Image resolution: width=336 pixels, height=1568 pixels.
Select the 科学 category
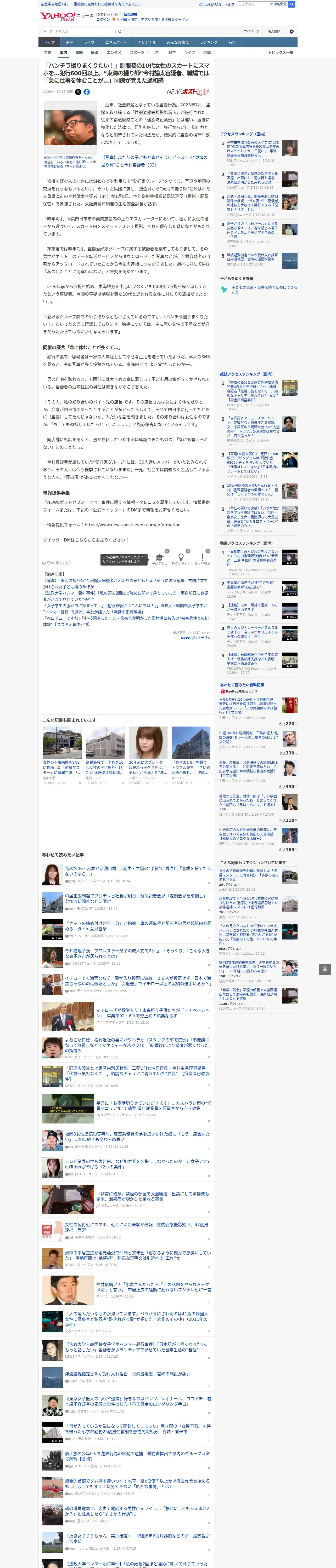172,52
